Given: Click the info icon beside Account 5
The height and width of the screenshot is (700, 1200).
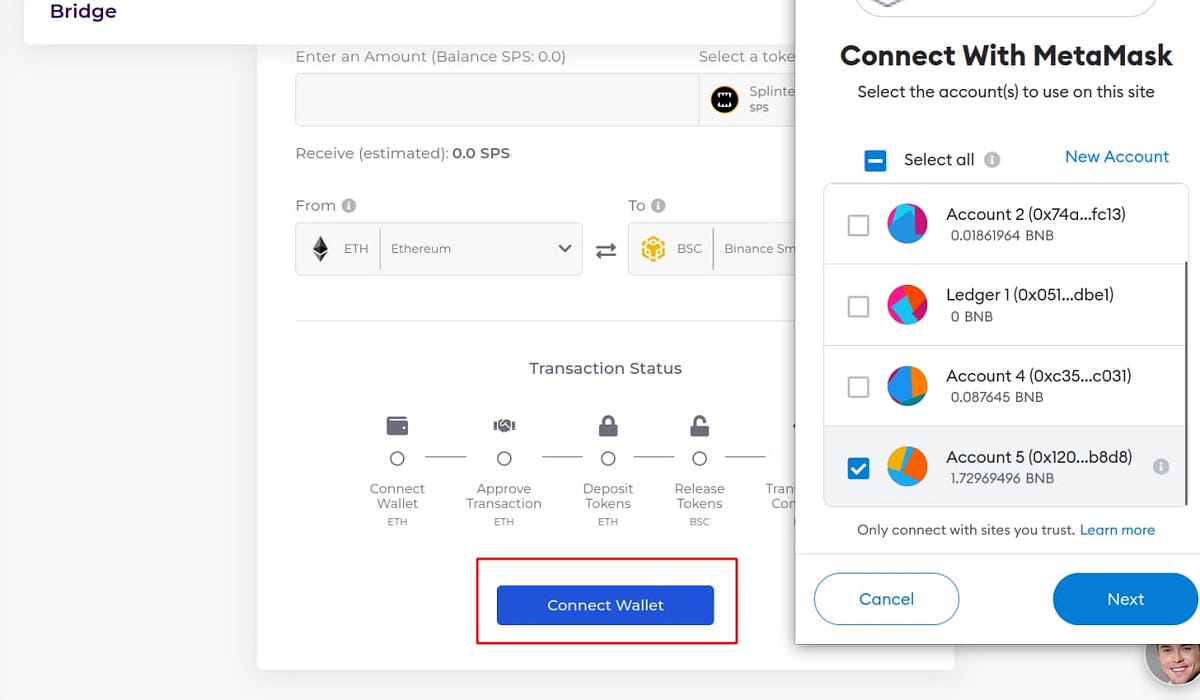Looking at the screenshot, I should 1160,467.
